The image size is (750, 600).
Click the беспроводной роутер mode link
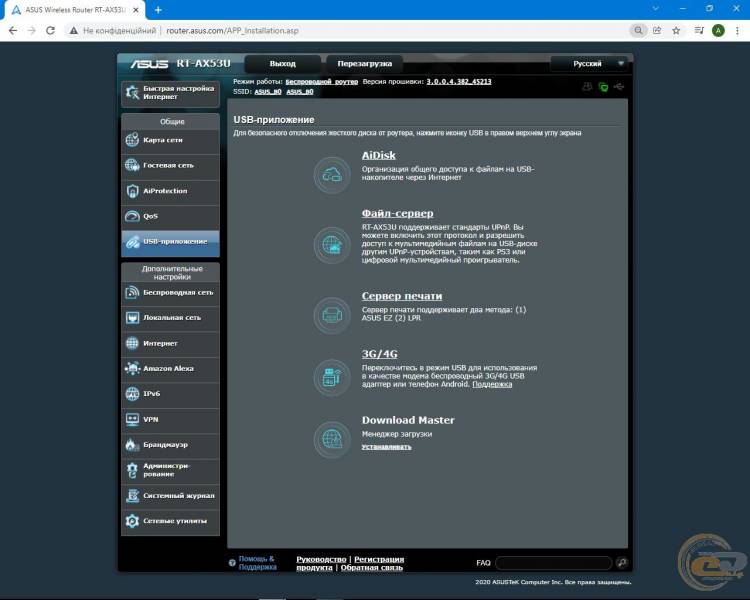click(322, 82)
